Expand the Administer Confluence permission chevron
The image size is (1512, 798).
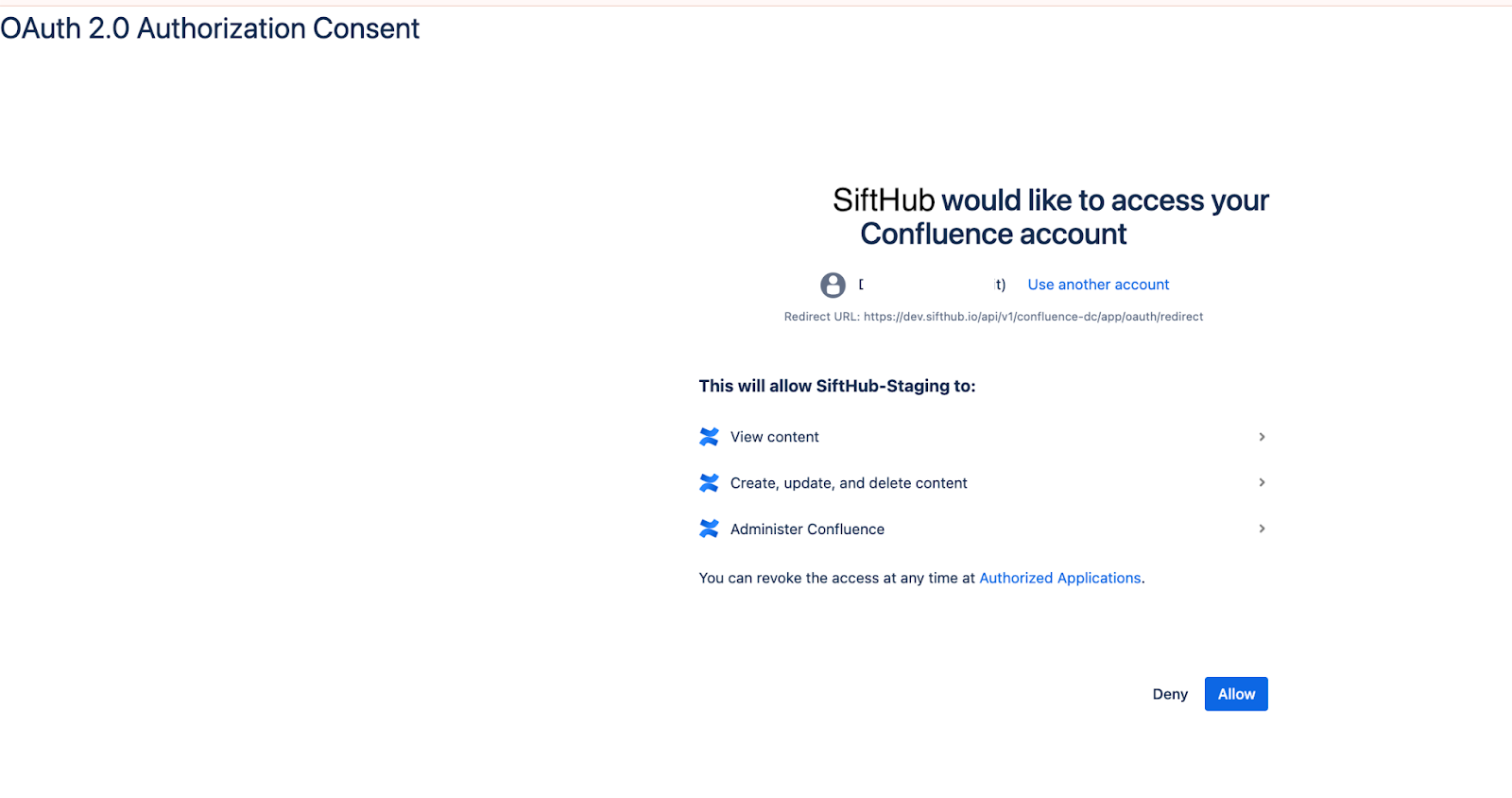click(x=1262, y=529)
